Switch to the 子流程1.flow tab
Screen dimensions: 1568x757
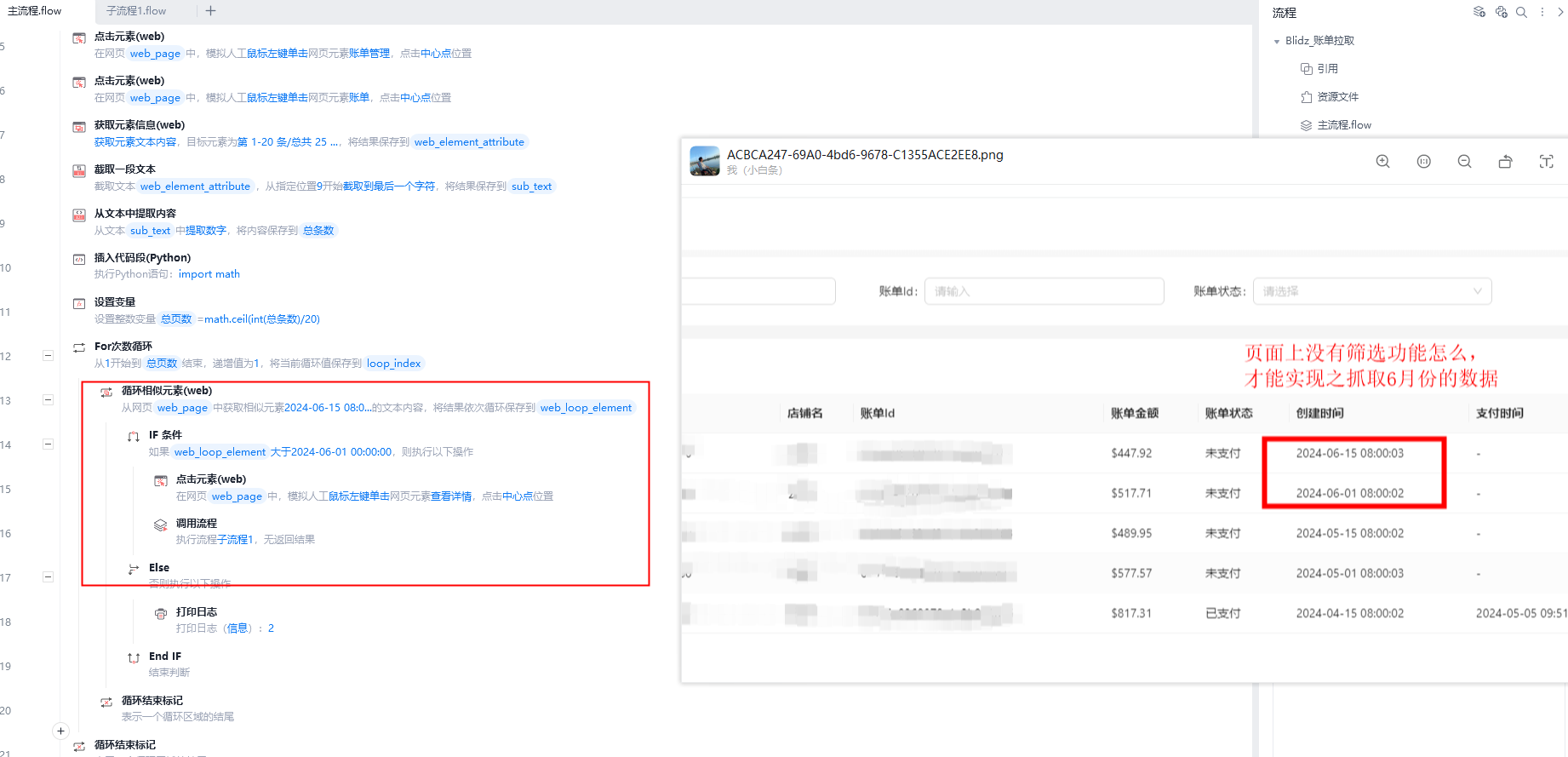click(136, 11)
